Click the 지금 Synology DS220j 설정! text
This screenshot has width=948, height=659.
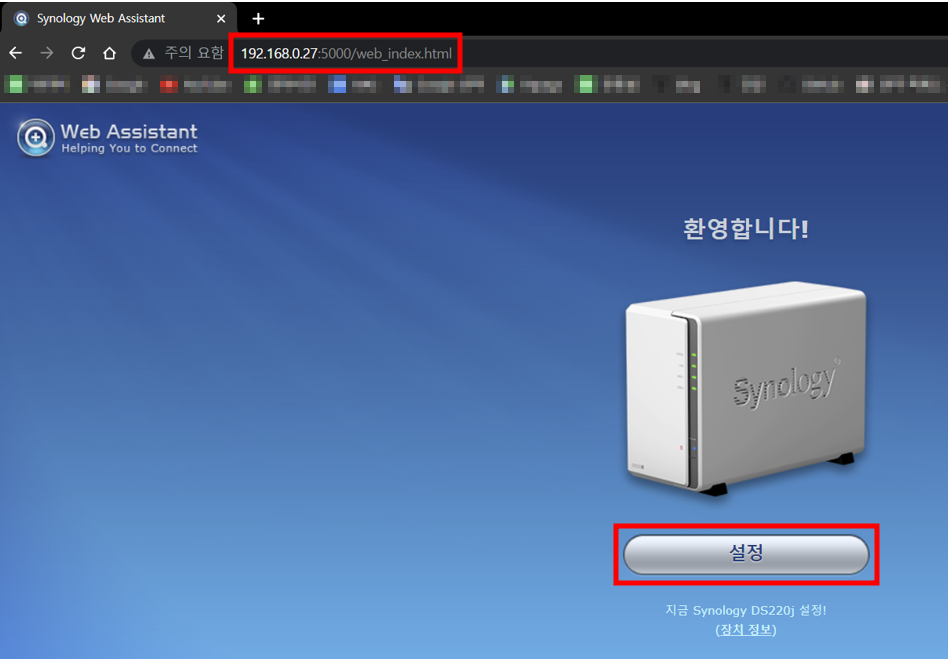click(x=746, y=610)
